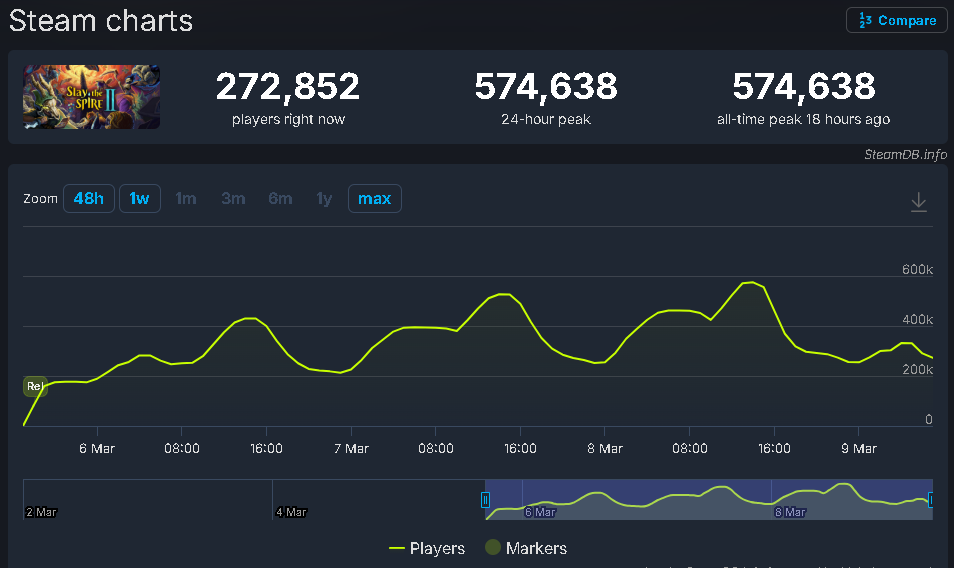This screenshot has width=954, height=568.
Task: Click the navigator's left range handle
Action: point(485,499)
